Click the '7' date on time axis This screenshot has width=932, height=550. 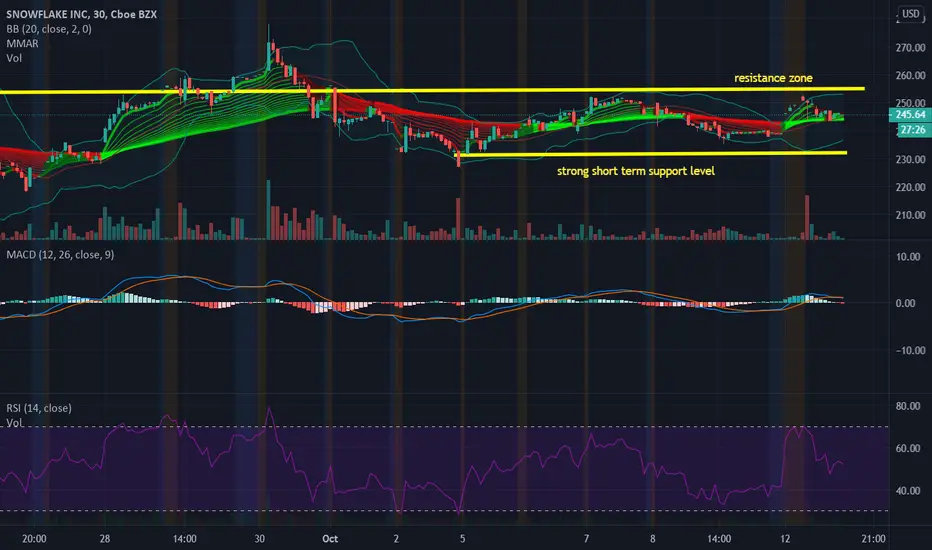pos(586,539)
